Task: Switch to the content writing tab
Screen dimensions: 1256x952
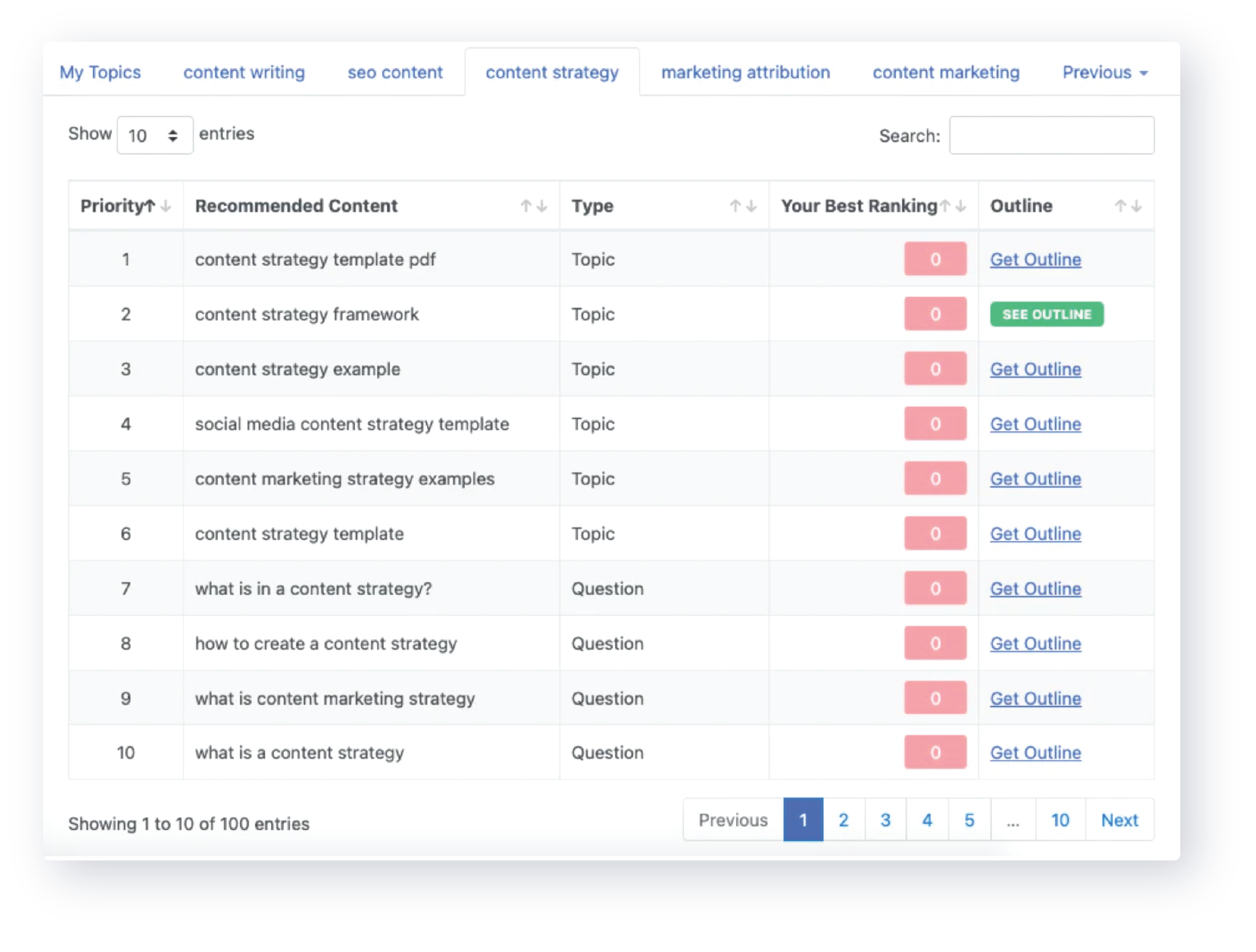Action: tap(244, 72)
